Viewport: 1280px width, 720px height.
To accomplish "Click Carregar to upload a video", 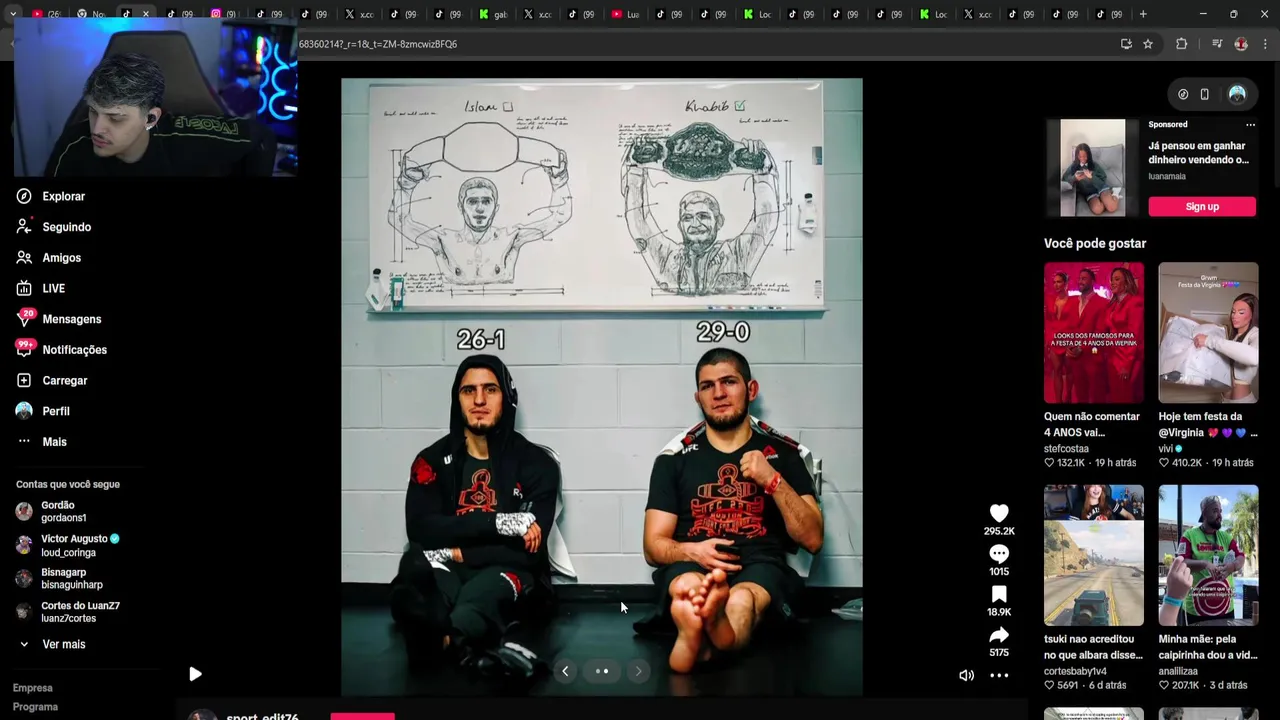I will (52, 380).
